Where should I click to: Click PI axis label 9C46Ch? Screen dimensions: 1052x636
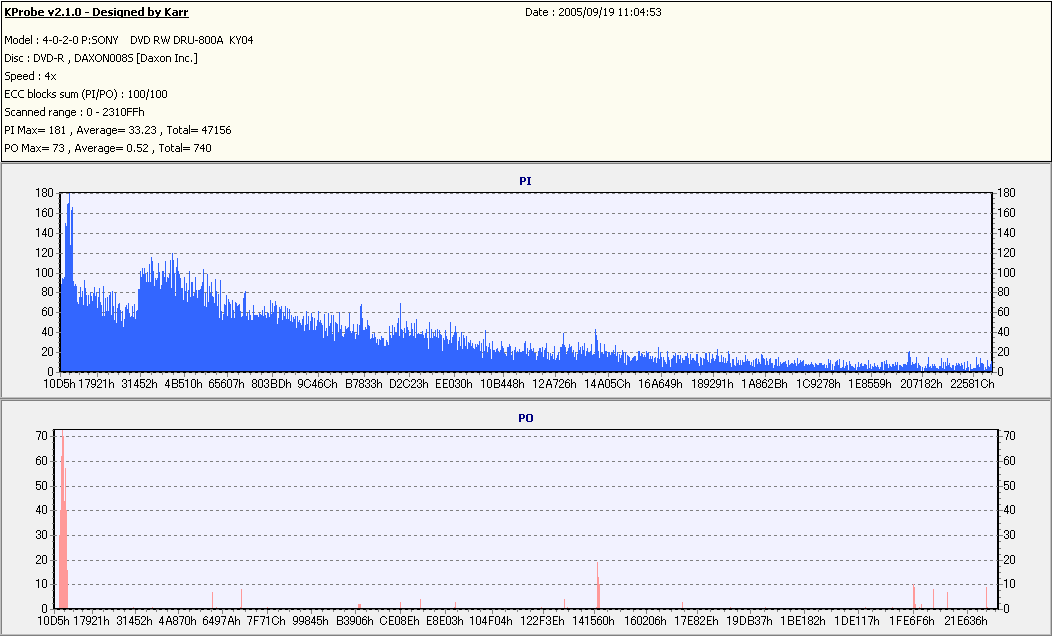click(317, 384)
